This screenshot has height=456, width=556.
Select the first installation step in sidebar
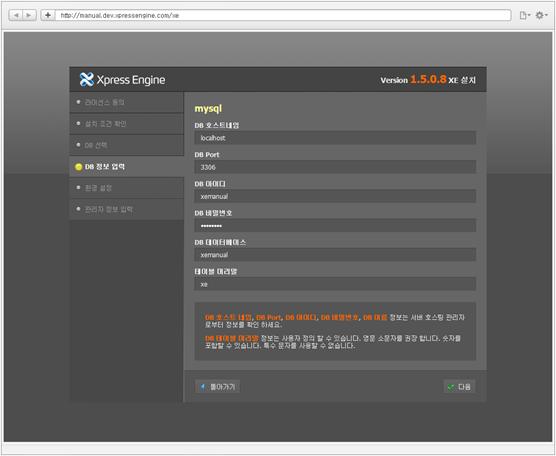(127, 102)
